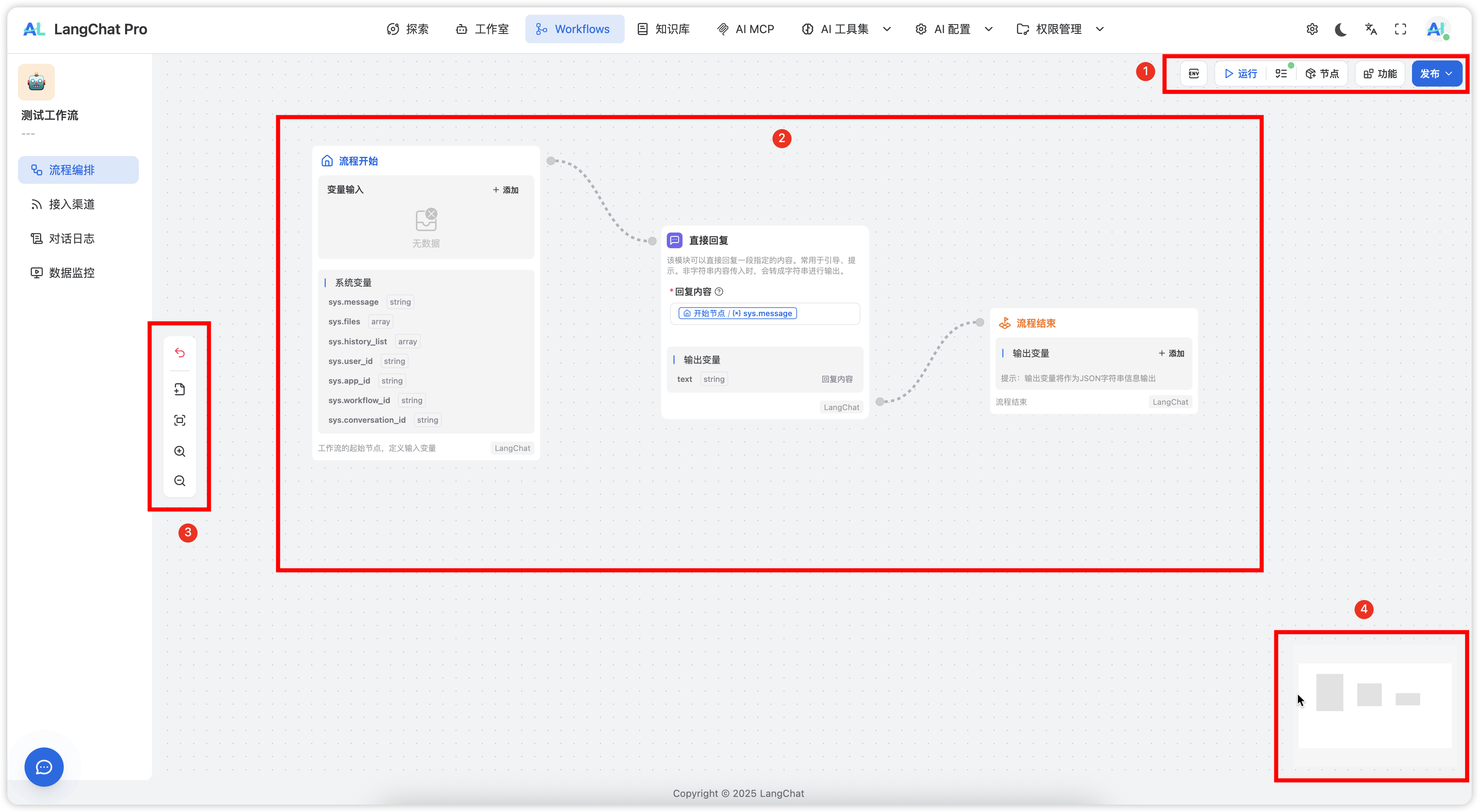
Task: Click 添加 in 变量输入 section
Action: click(x=505, y=190)
